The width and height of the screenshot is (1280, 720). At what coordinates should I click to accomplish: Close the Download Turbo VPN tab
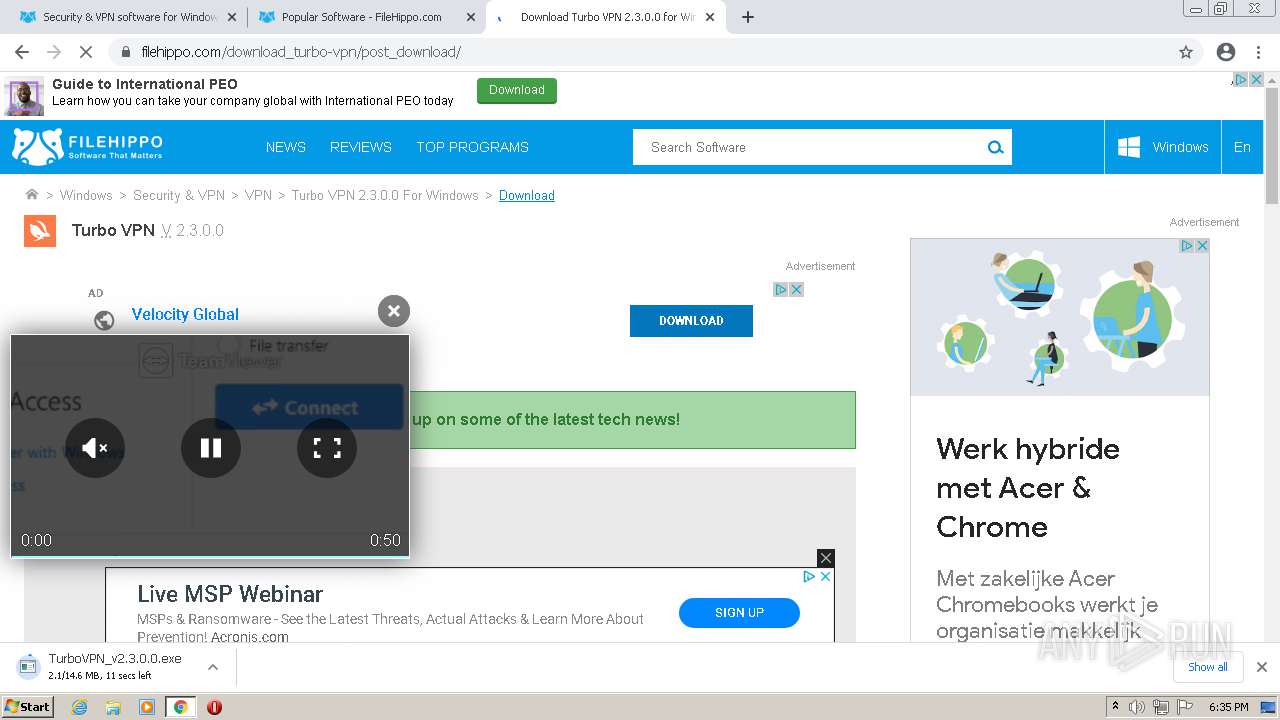[x=710, y=17]
